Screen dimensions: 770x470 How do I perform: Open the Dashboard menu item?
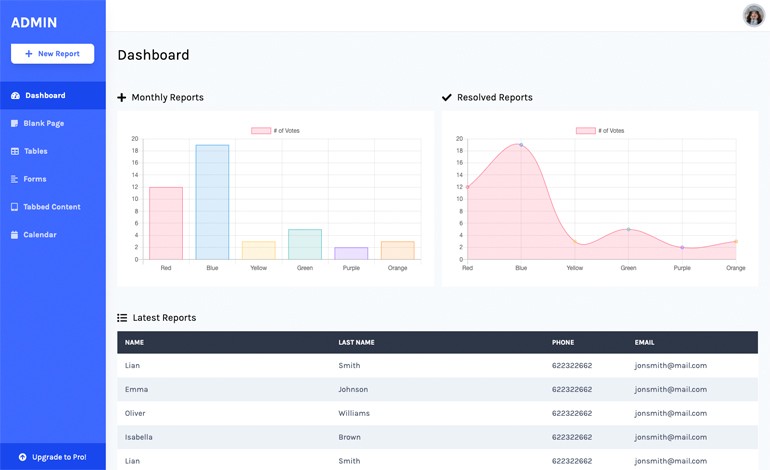53,95
